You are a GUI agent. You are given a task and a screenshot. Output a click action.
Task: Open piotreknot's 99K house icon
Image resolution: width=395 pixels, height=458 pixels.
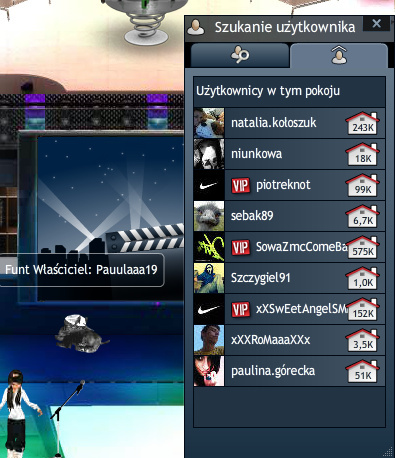pyautogui.click(x=362, y=185)
